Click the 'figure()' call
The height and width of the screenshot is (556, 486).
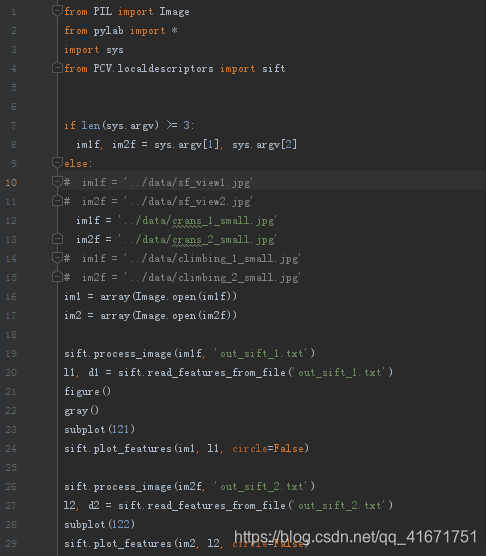click(88, 391)
